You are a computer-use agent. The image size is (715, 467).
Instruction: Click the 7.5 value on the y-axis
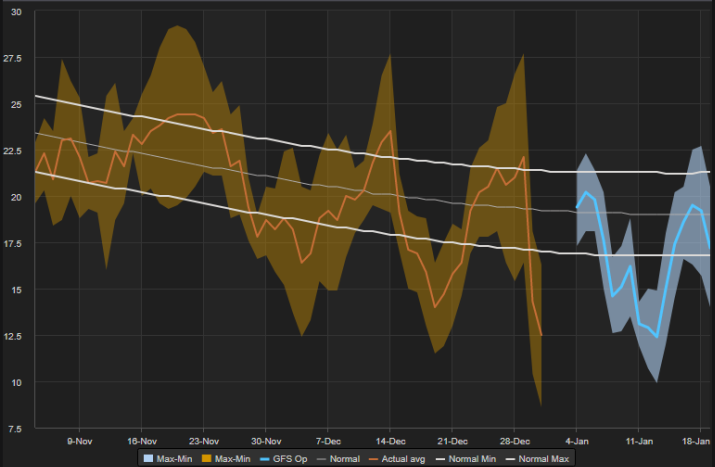(16, 429)
